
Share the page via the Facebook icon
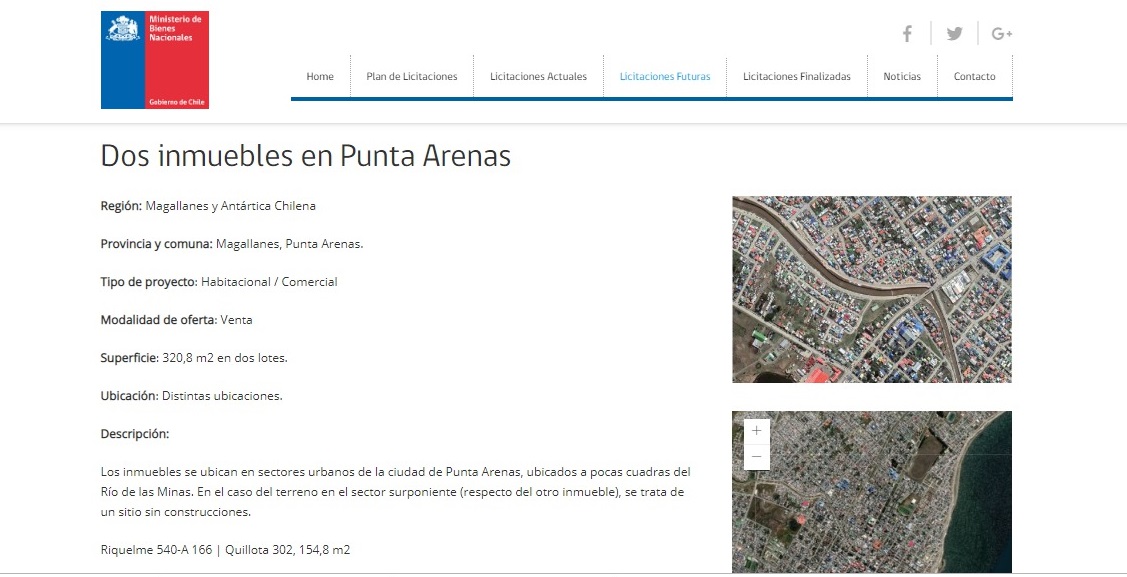coord(906,33)
